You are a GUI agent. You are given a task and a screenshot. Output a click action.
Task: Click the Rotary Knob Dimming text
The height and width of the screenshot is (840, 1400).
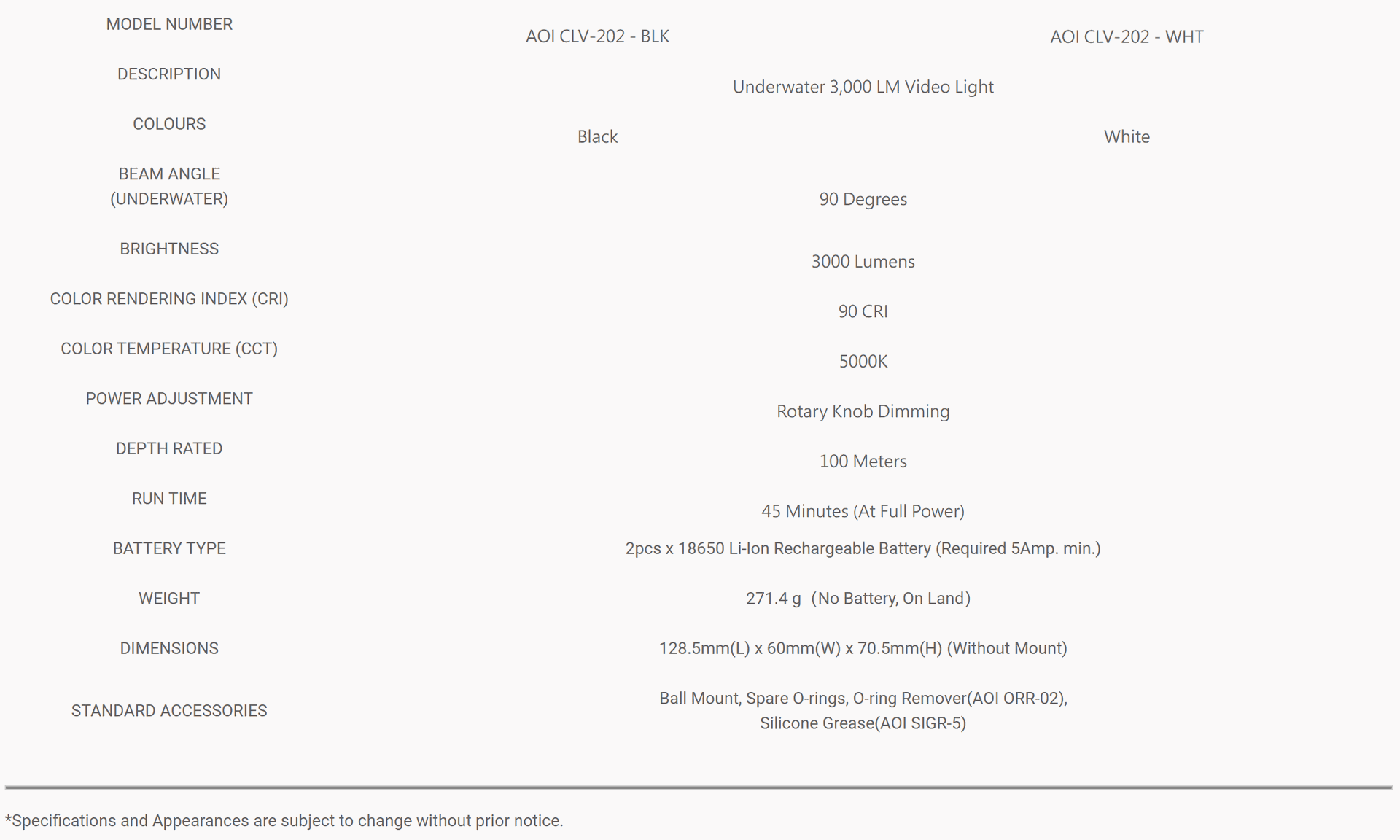coord(863,411)
